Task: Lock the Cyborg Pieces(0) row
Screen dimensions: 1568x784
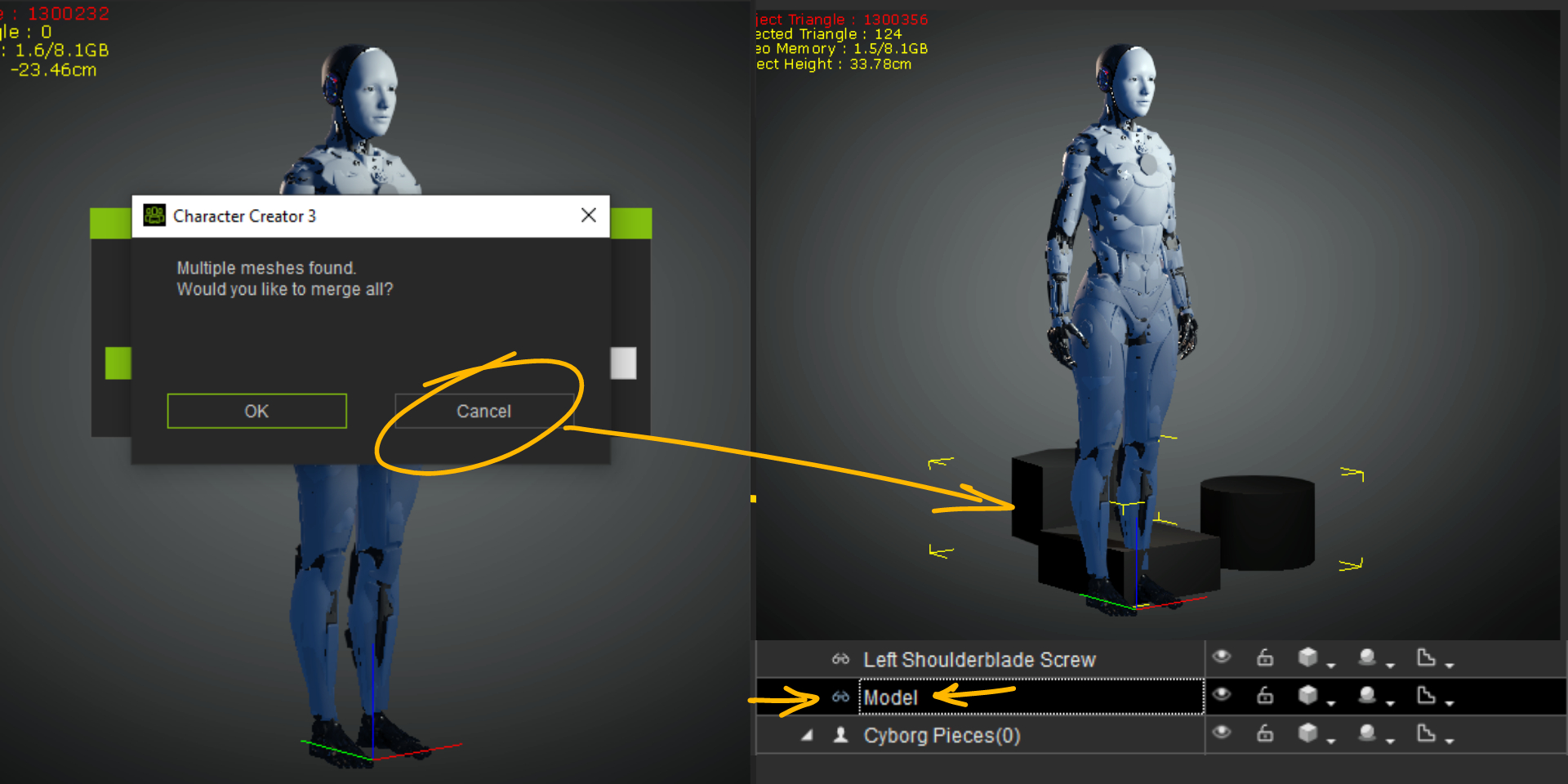Action: [1265, 733]
